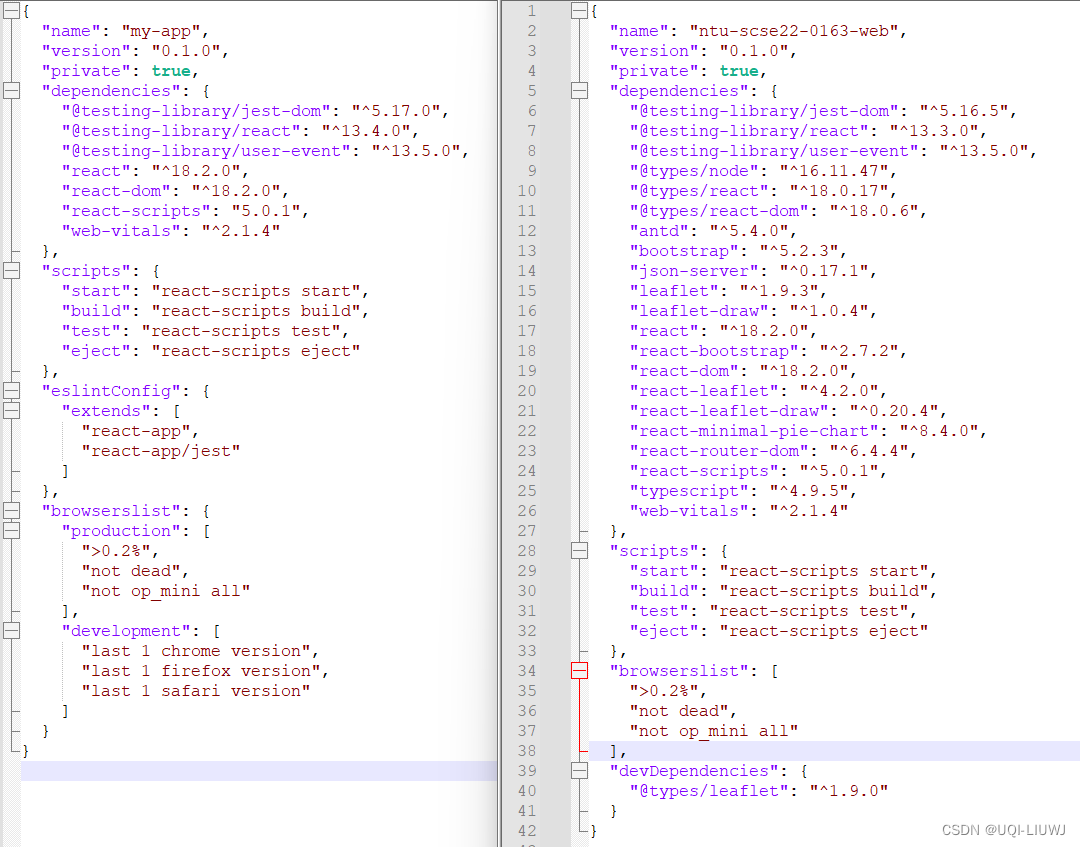
Task: Click the fold icon beside the "development" array
Action: tap(11, 630)
